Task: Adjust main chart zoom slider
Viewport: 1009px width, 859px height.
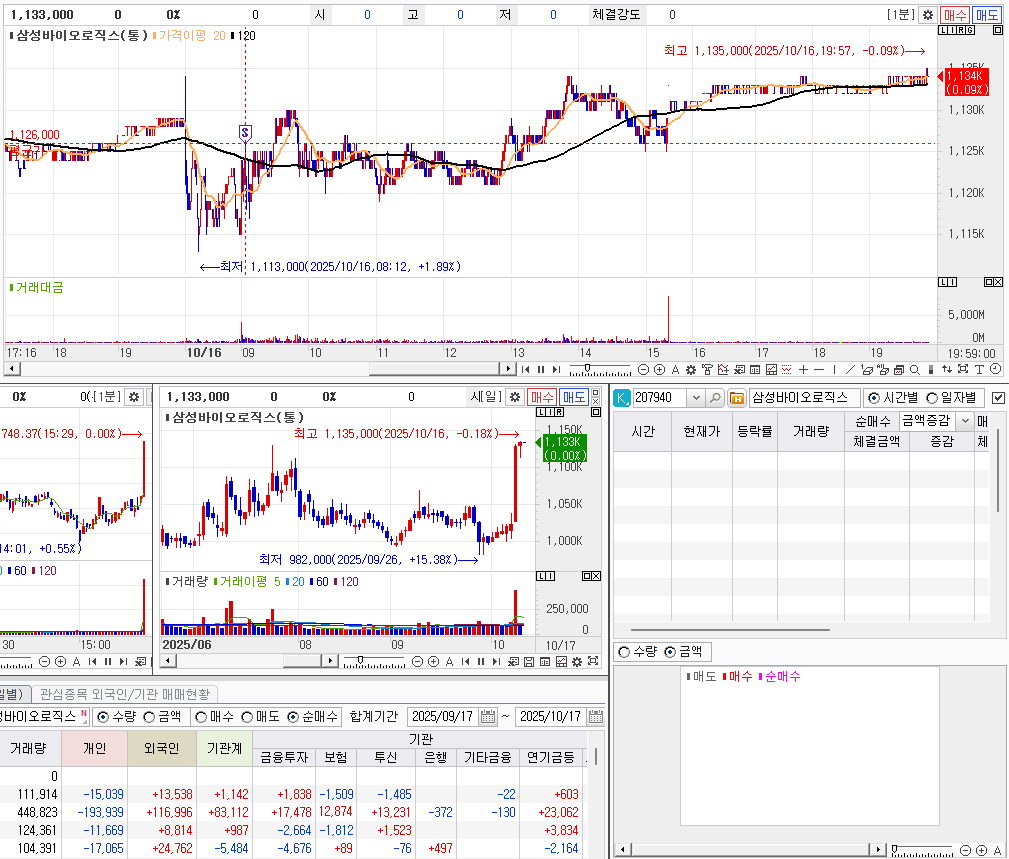Action: click(x=588, y=368)
